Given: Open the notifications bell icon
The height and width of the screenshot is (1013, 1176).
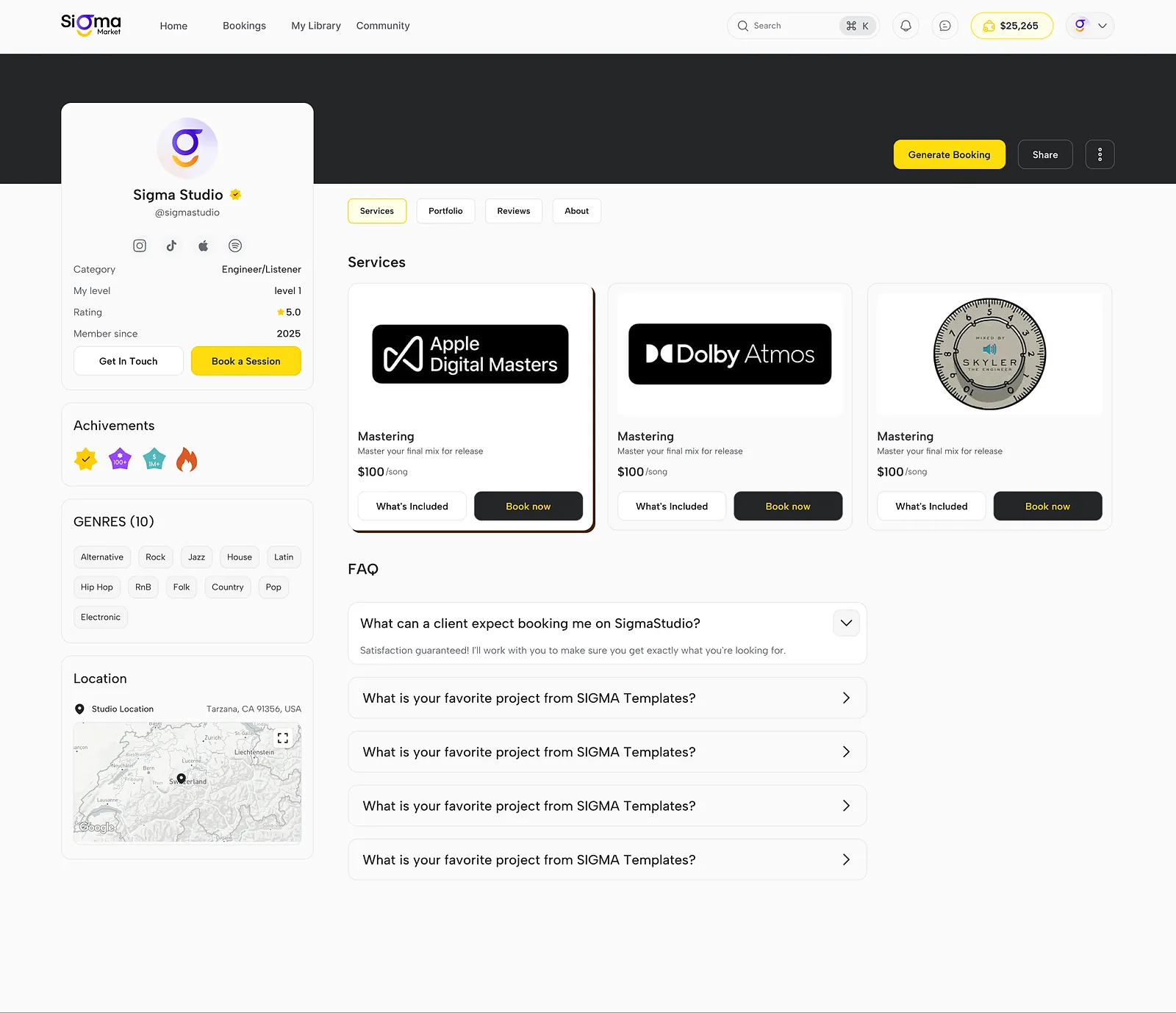Looking at the screenshot, I should click(x=906, y=26).
